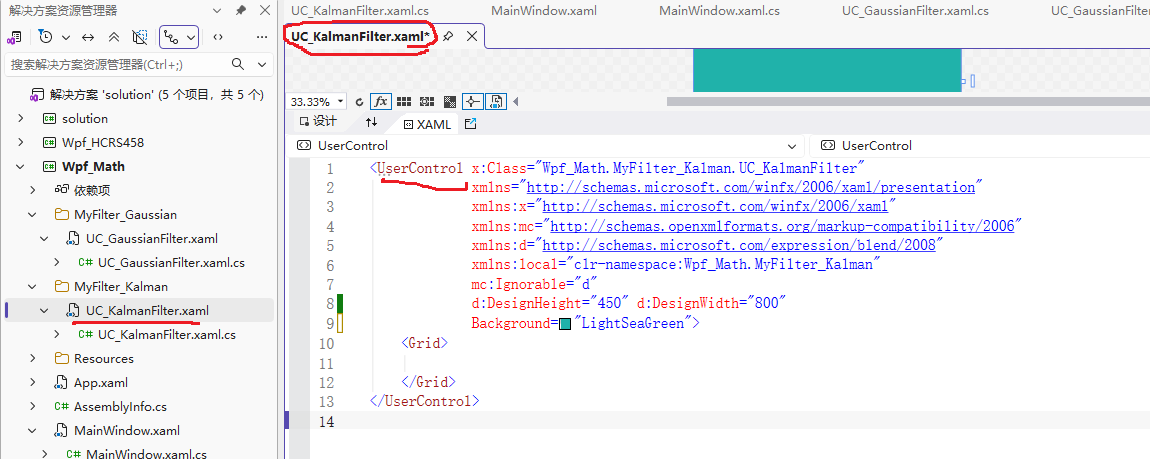
Task: Click the Git branch view icon
Action: [x=170, y=37]
